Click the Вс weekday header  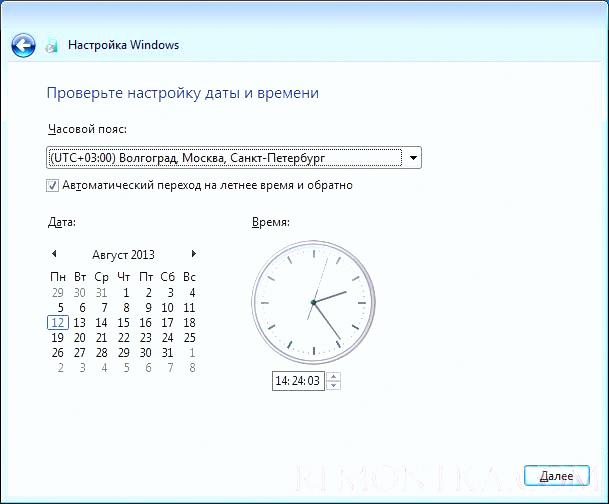190,277
